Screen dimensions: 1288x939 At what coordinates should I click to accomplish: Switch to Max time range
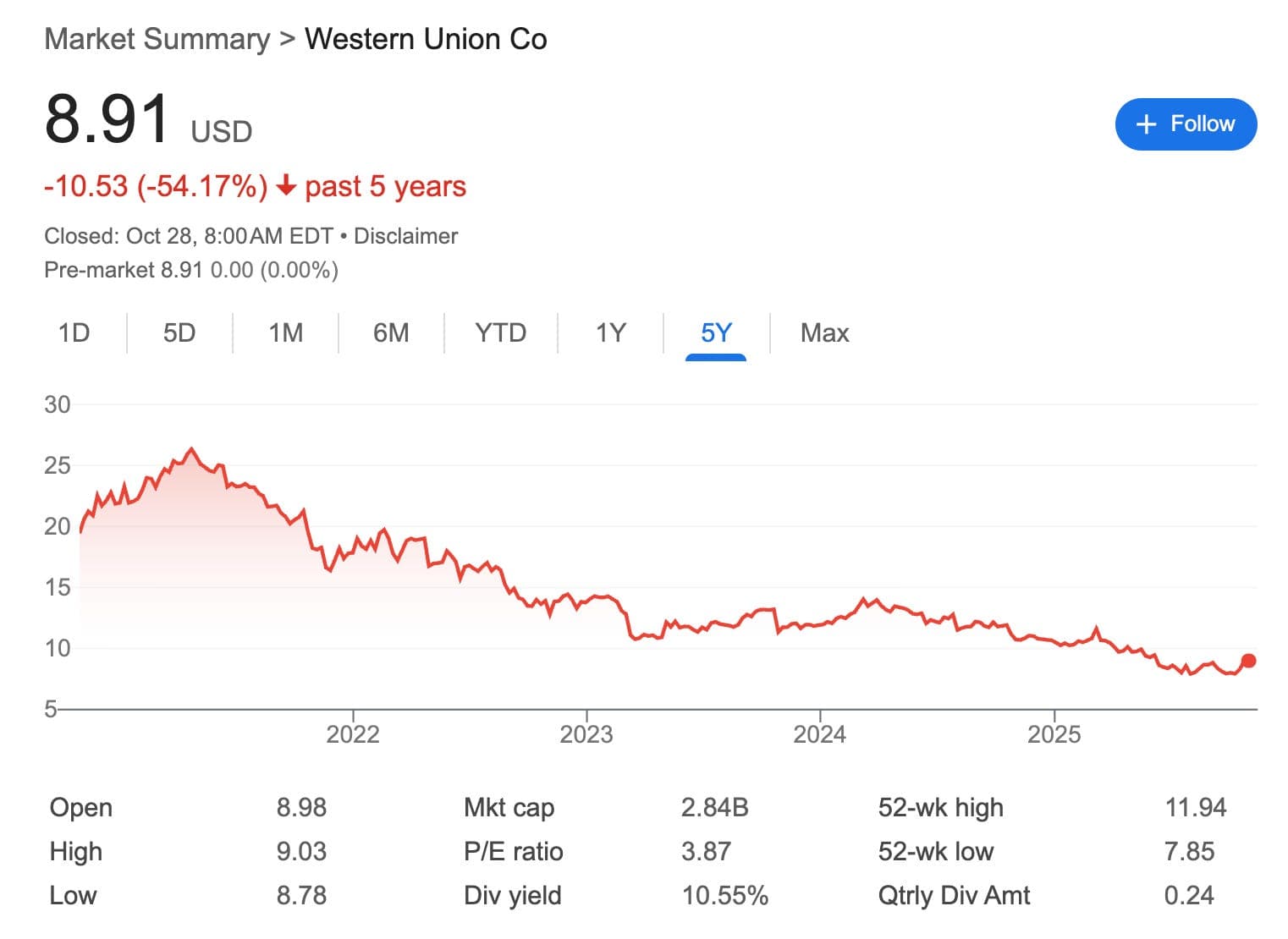click(824, 332)
